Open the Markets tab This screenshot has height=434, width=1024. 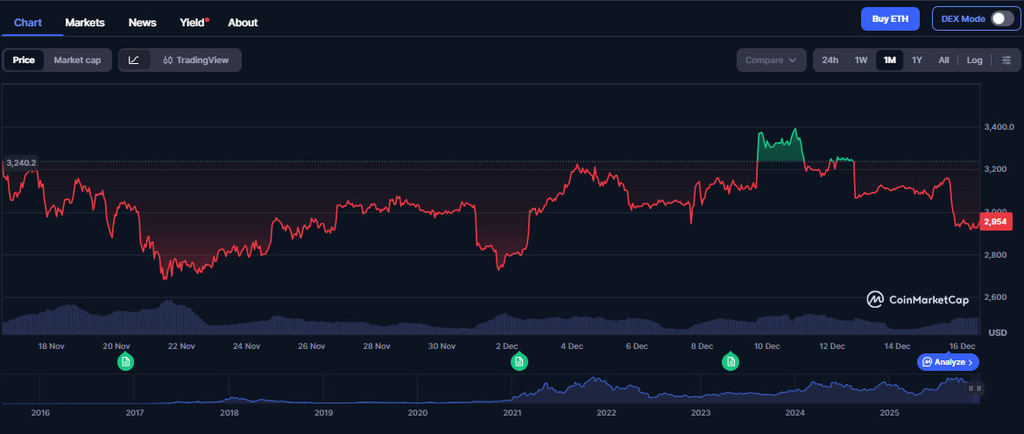(85, 22)
